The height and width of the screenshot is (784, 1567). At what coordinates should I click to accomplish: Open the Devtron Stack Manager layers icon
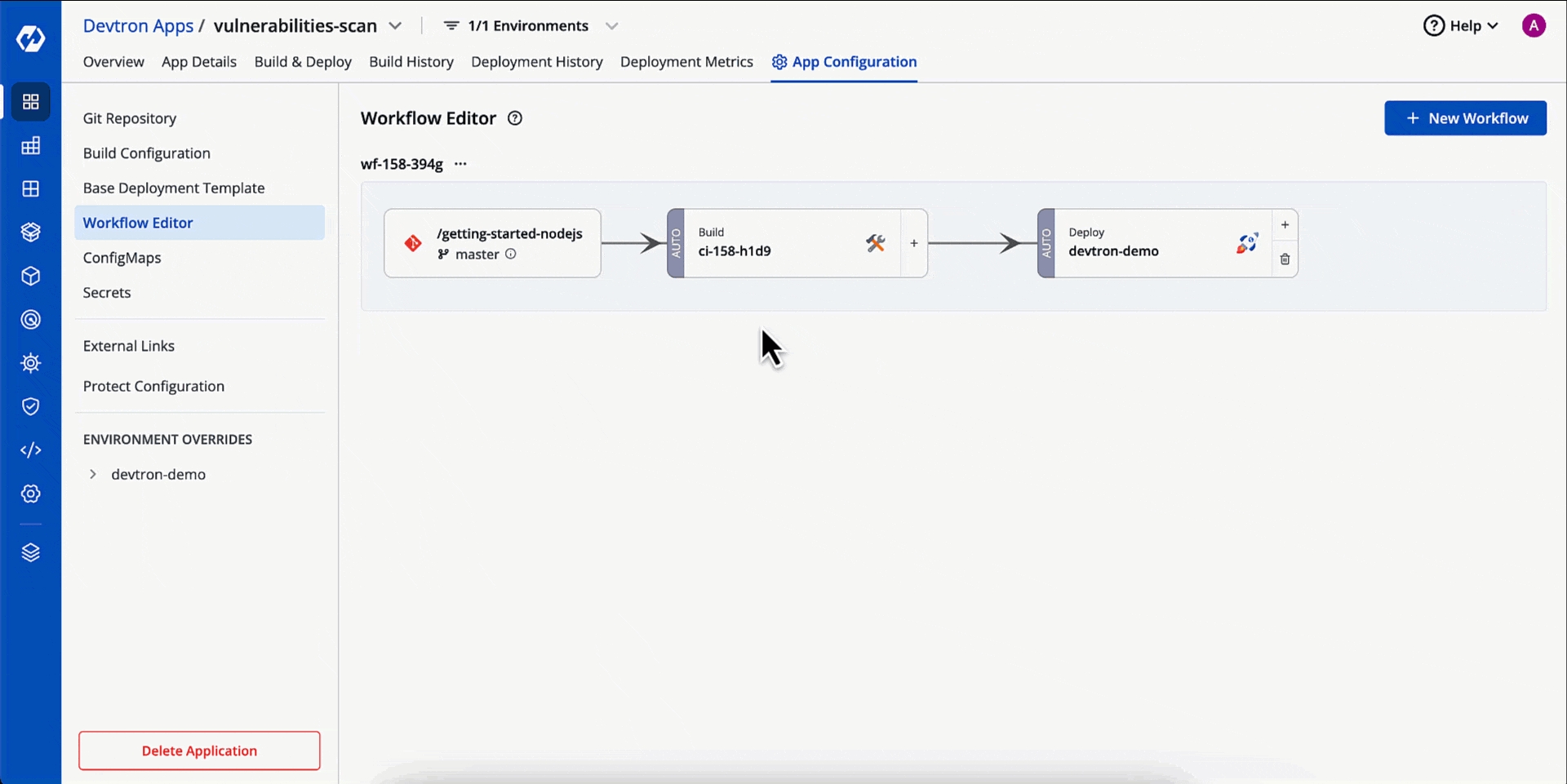(x=31, y=553)
